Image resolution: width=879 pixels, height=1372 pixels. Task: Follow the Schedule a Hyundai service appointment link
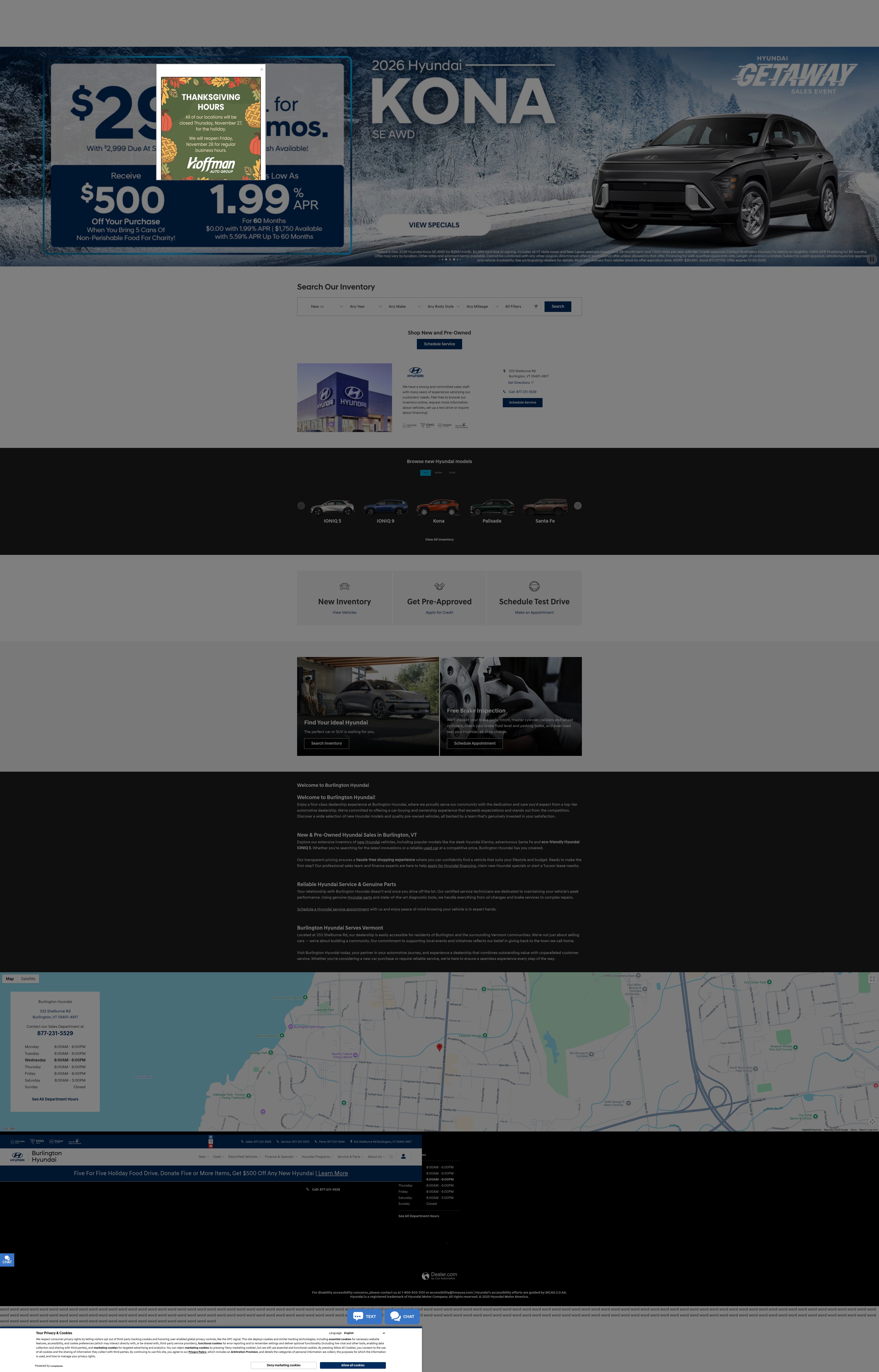click(333, 909)
